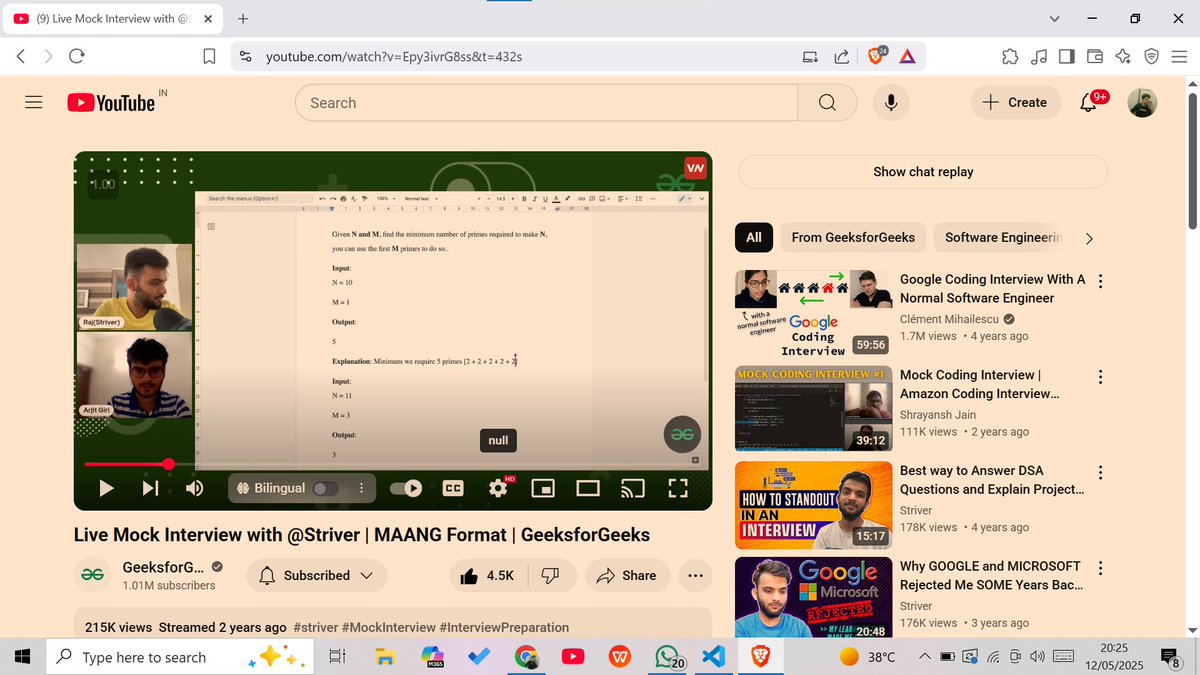
Task: Open the account avatar menu
Action: pos(1142,102)
